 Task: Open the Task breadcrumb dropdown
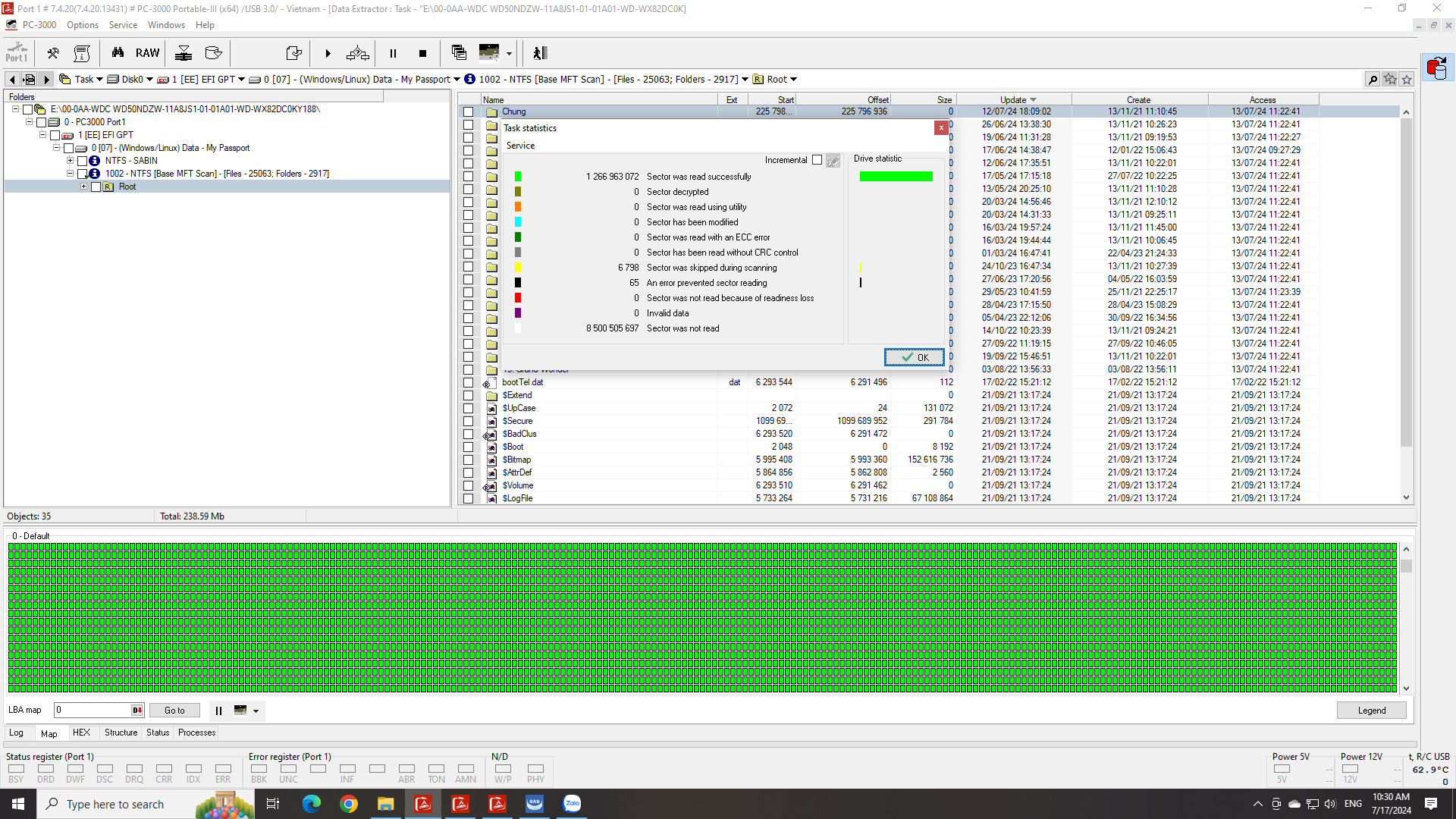coord(99,80)
